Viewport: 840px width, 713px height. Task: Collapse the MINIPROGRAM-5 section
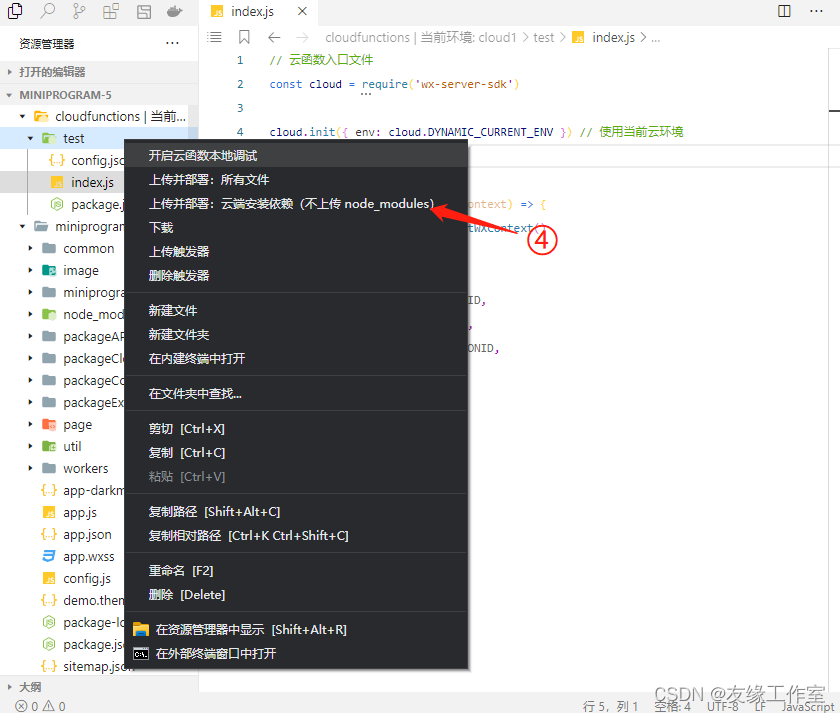click(99, 95)
